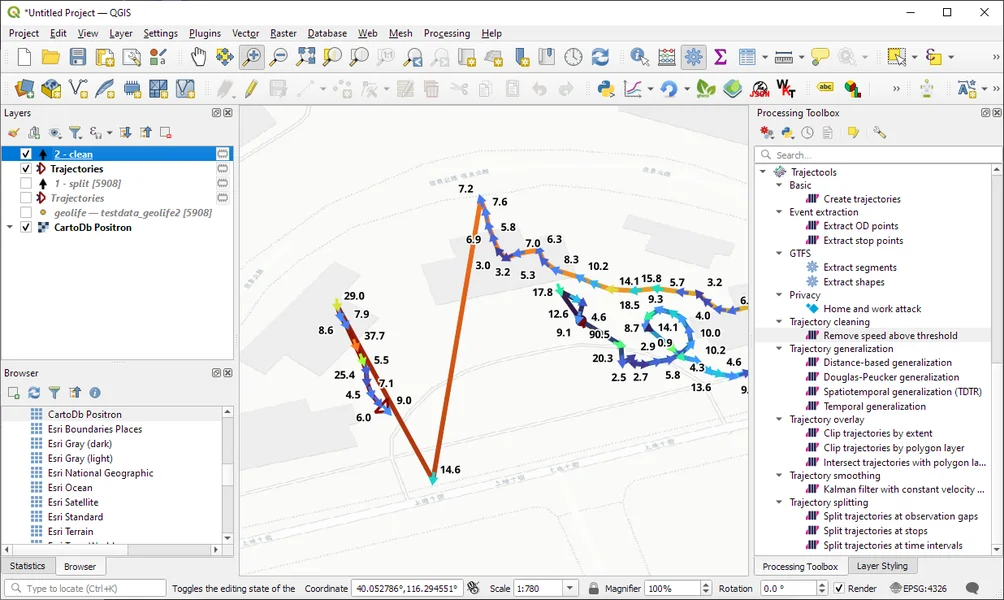Collapse the Trajectory generalization group

[x=779, y=349]
